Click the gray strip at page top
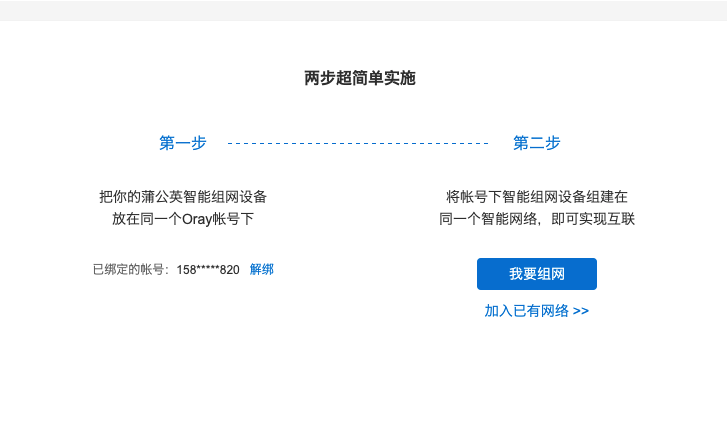 [363, 10]
